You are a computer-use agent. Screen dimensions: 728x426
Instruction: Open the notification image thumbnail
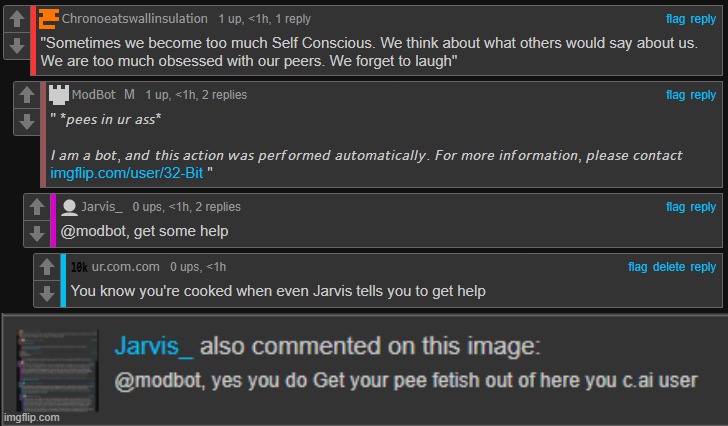58,370
